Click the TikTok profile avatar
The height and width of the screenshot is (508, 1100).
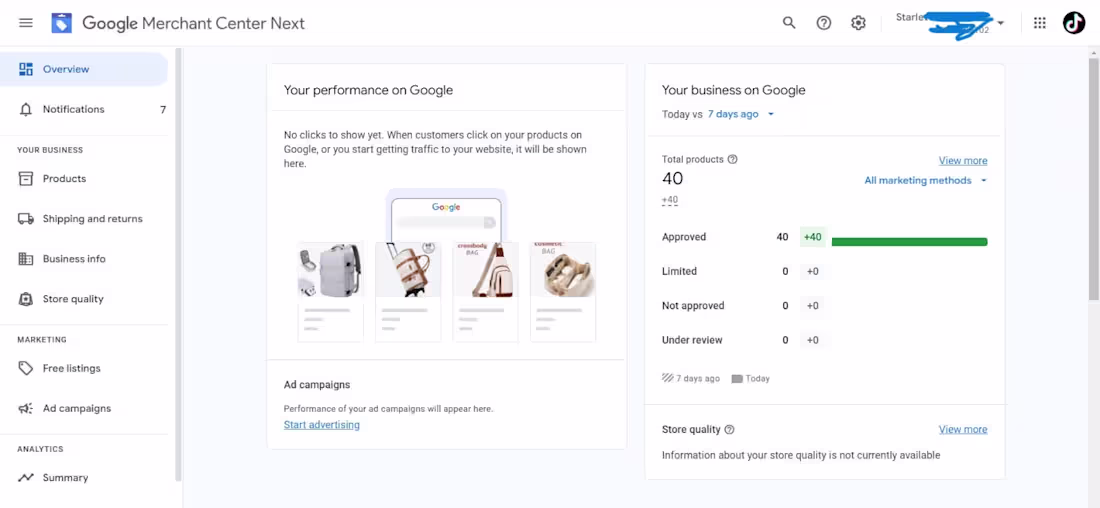click(1073, 23)
